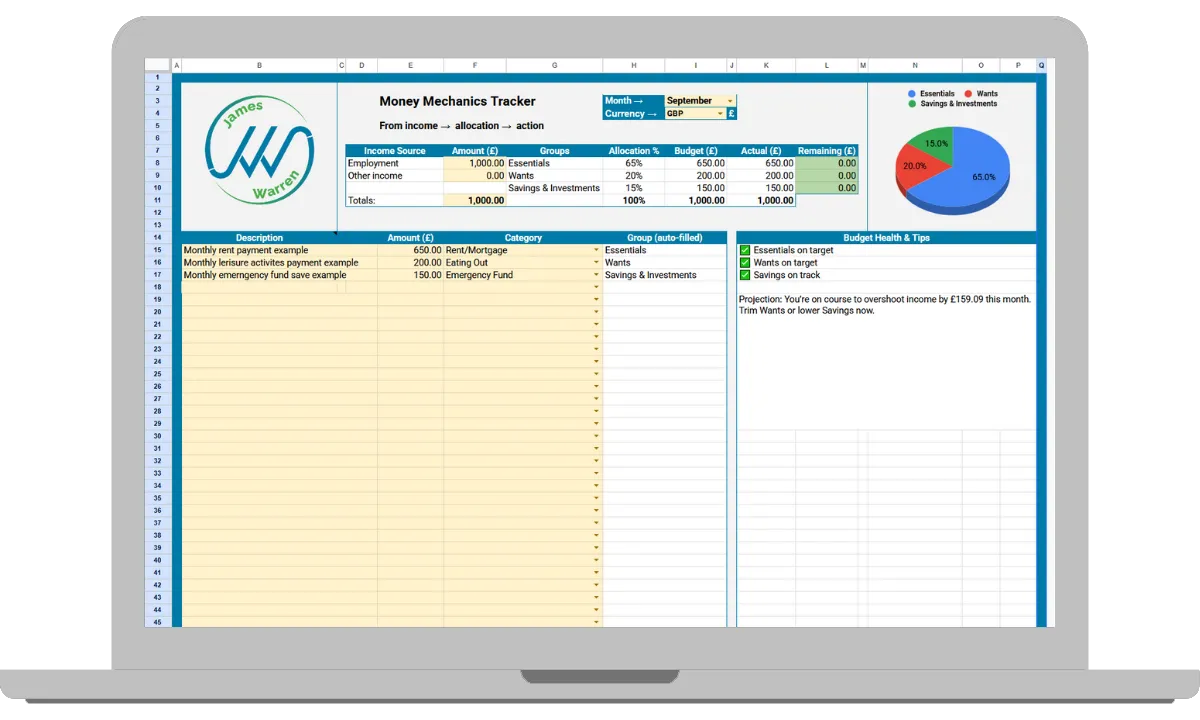Click the green Savings & Investments legend marker
The height and width of the screenshot is (720, 1200).
click(x=912, y=103)
